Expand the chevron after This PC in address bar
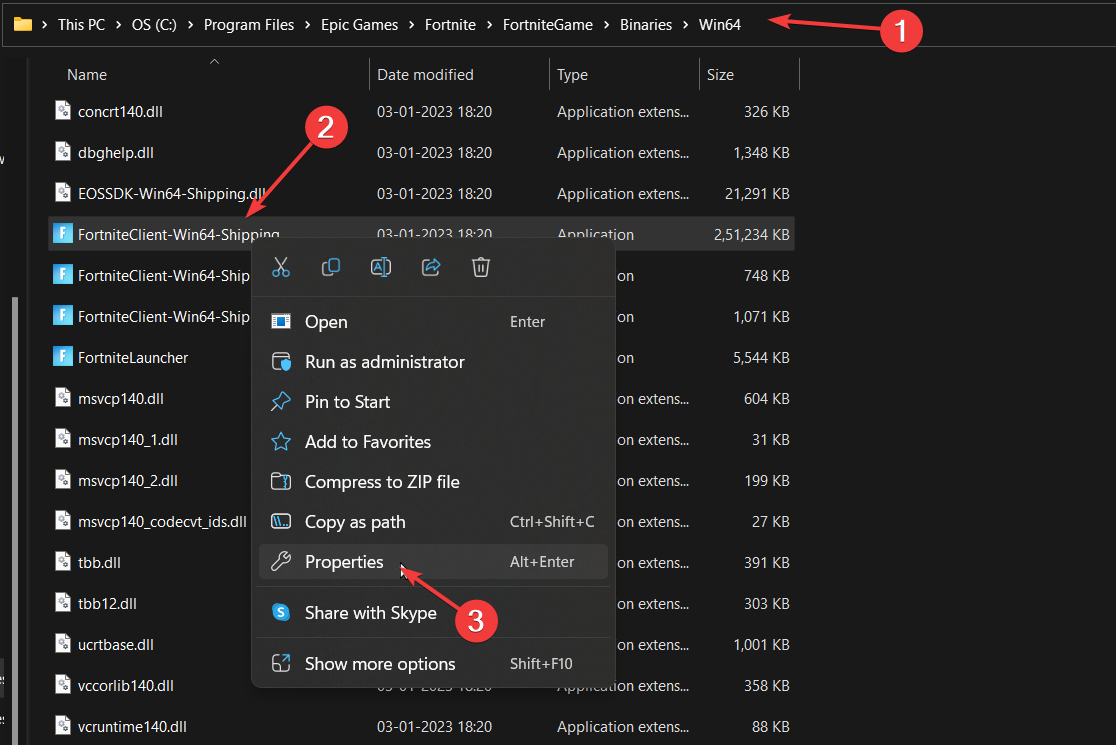Viewport: 1116px width, 745px height. [x=118, y=25]
